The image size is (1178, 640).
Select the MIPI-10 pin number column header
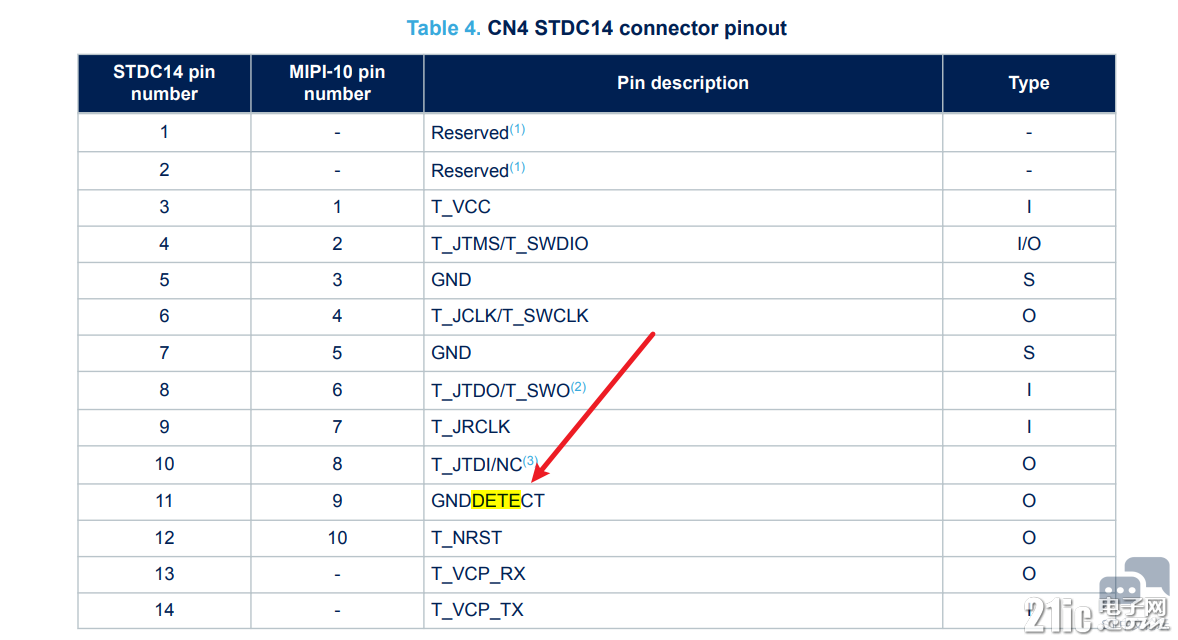pos(337,83)
